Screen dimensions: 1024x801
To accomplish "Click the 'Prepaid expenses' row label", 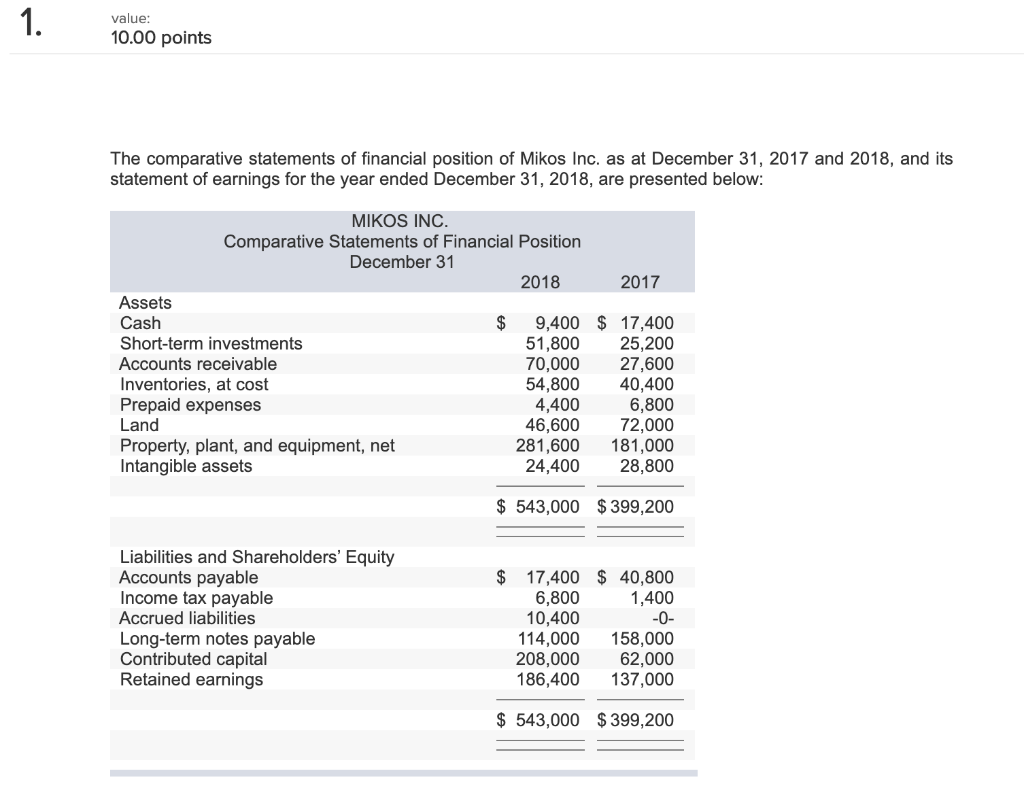I will (190, 405).
